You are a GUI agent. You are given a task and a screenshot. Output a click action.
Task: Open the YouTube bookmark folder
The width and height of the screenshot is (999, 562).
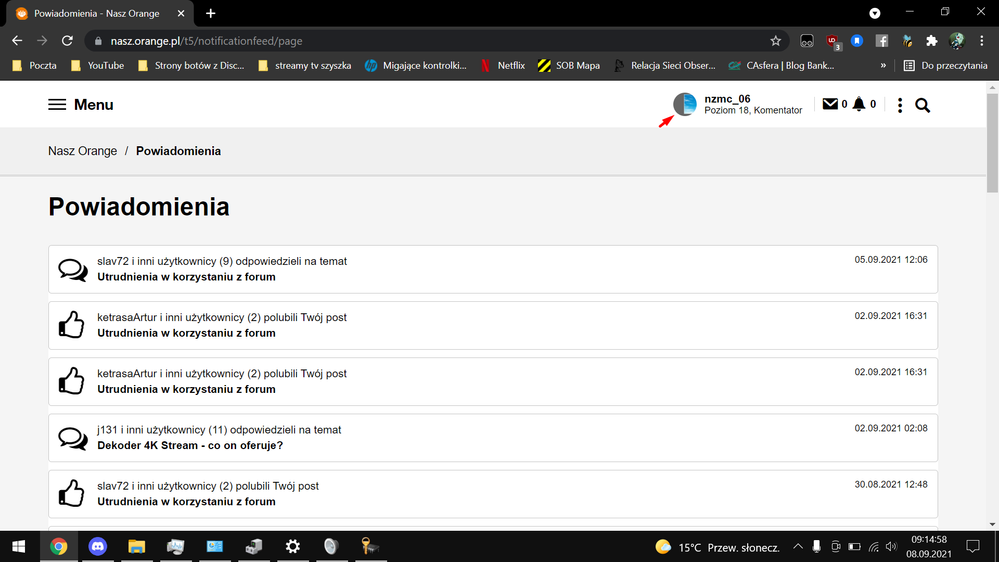click(97, 65)
